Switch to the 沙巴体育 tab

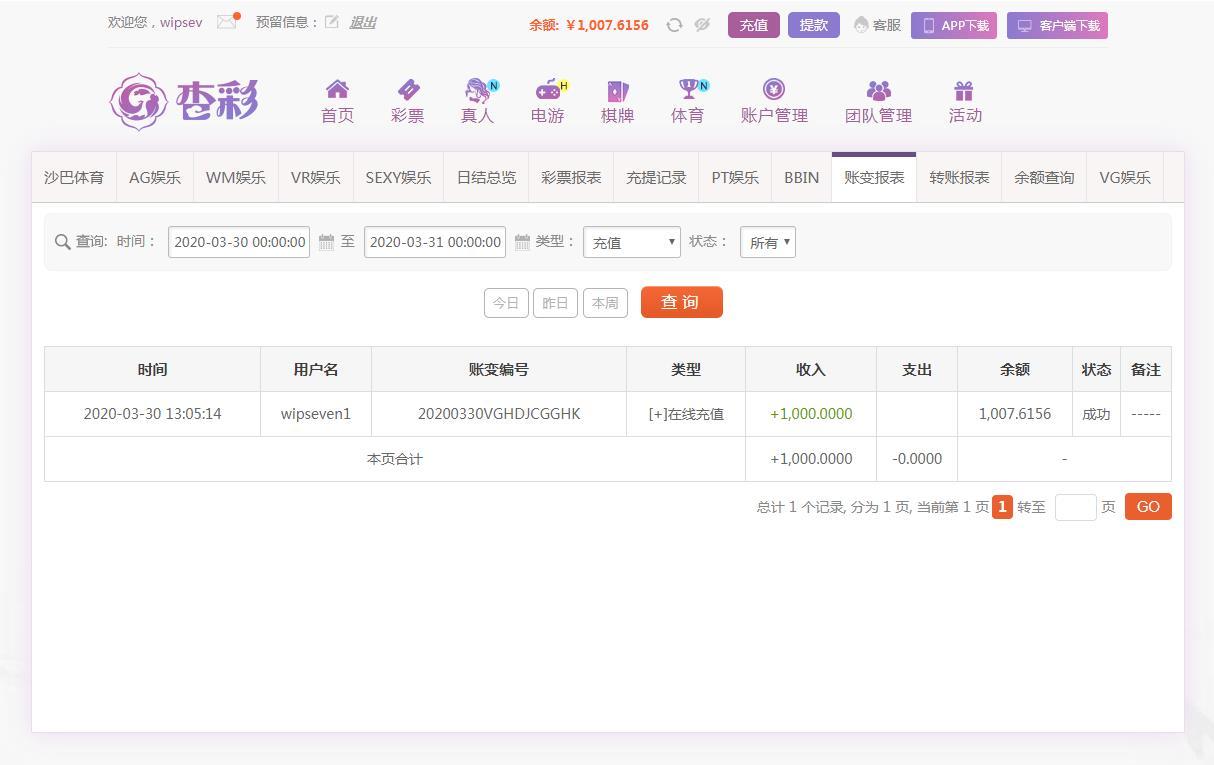(x=74, y=177)
